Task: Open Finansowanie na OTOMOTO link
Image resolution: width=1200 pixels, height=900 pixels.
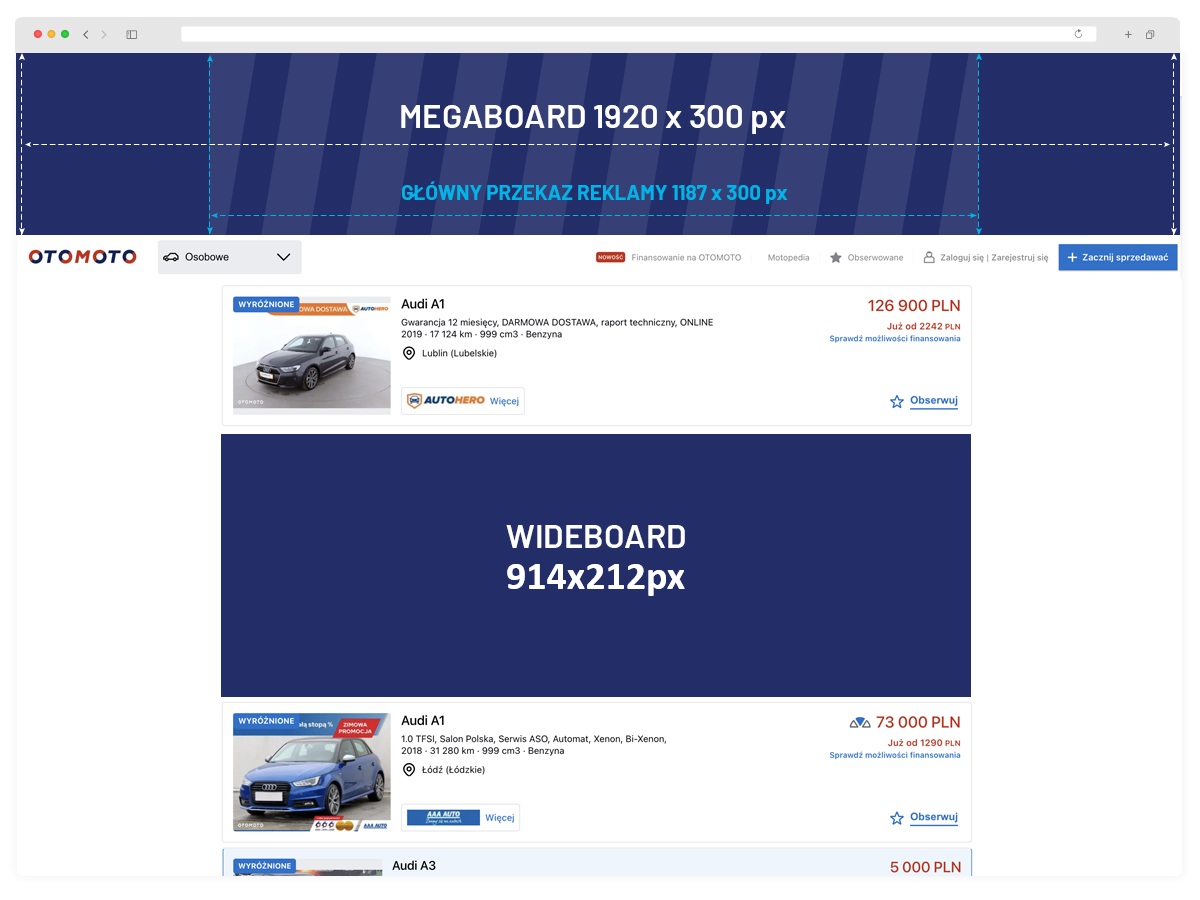Action: (686, 258)
